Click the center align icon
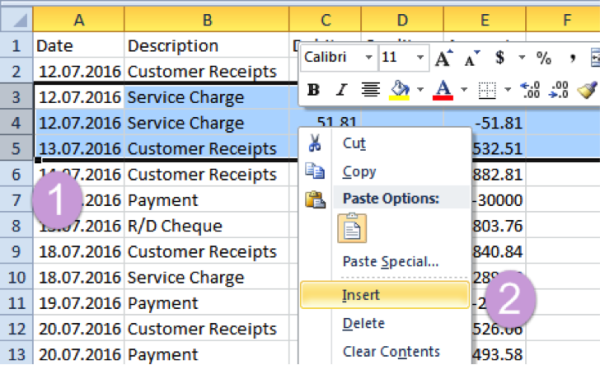 370,90
